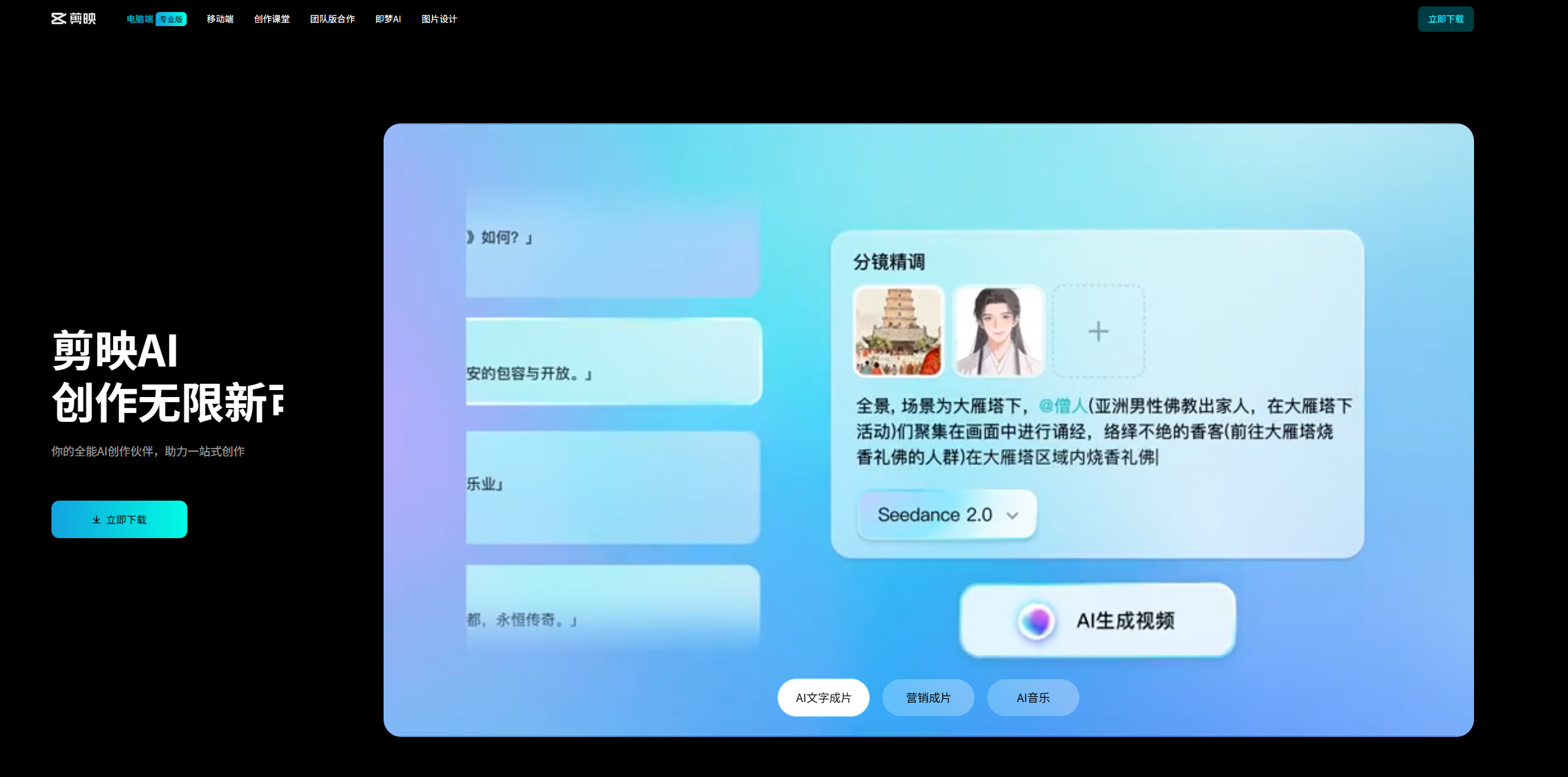Screen dimensions: 1568x777
Task: Click the large gradient 立即下载 download button
Action: tap(119, 519)
